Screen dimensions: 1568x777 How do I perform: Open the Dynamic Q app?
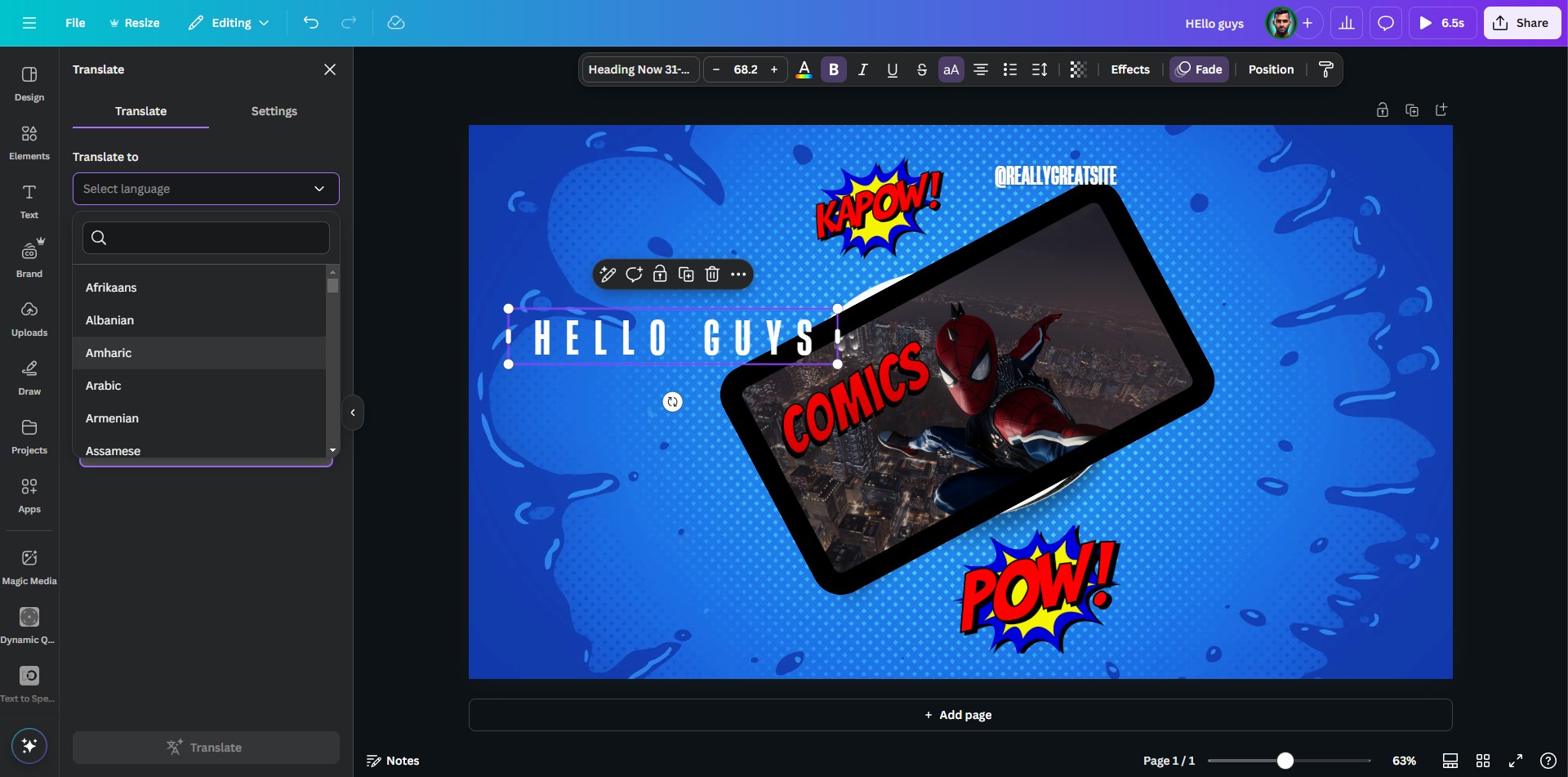[x=29, y=626]
